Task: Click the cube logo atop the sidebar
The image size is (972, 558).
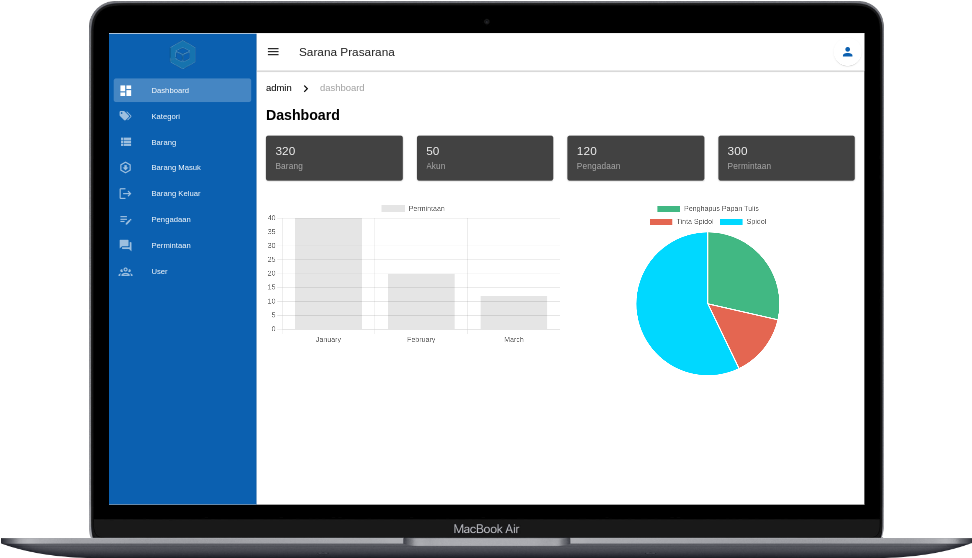Action: tap(182, 54)
